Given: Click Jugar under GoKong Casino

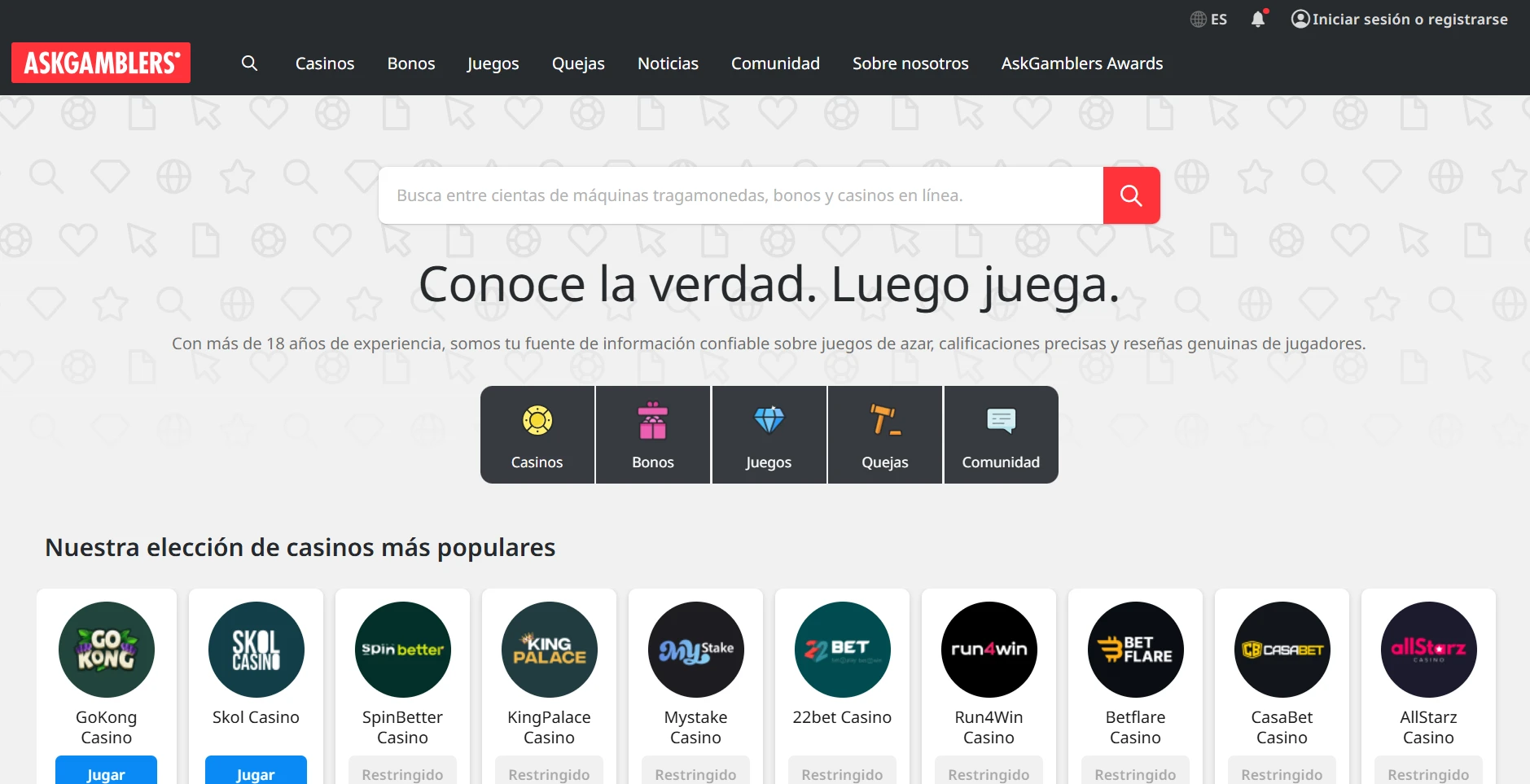Looking at the screenshot, I should point(106,772).
